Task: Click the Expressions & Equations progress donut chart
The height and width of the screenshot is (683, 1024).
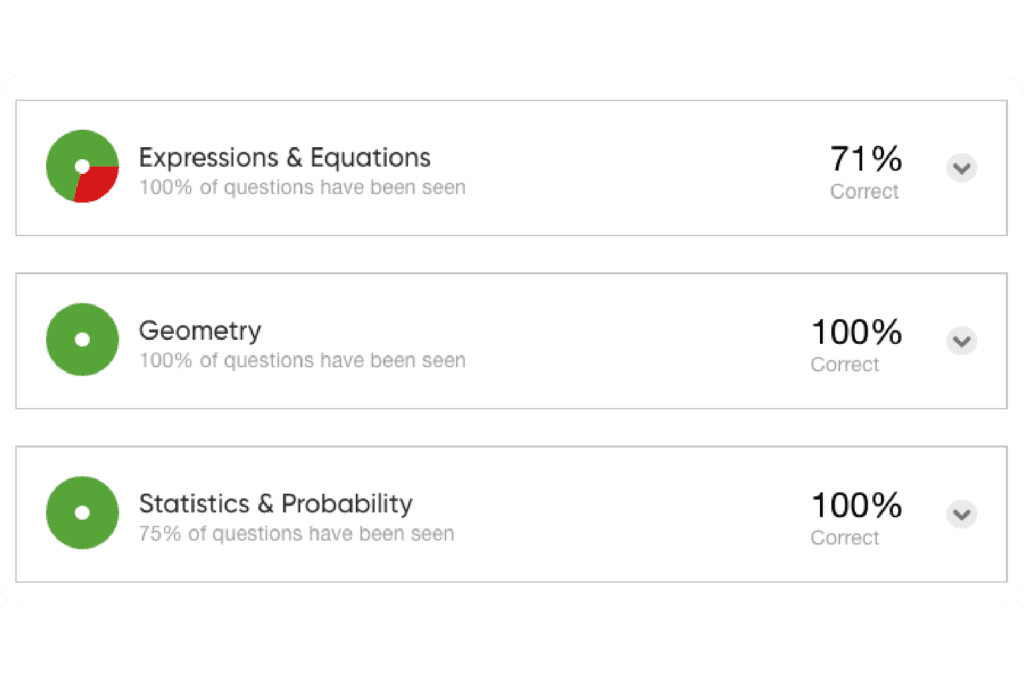Action: coord(83,166)
